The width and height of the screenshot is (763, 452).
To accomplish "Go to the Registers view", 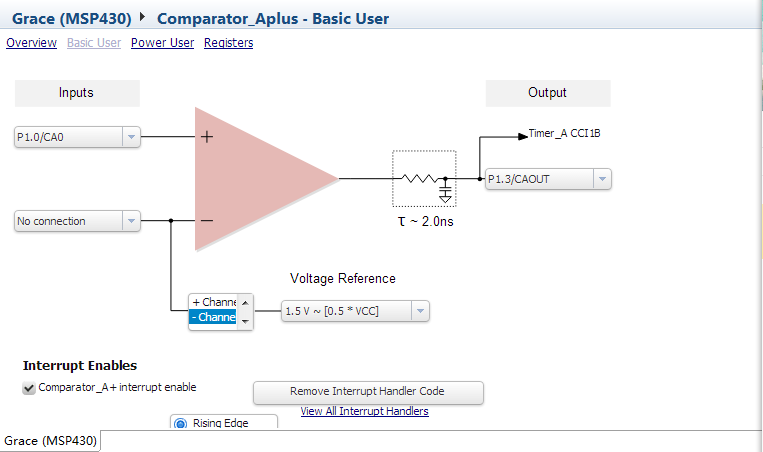I will coord(228,43).
